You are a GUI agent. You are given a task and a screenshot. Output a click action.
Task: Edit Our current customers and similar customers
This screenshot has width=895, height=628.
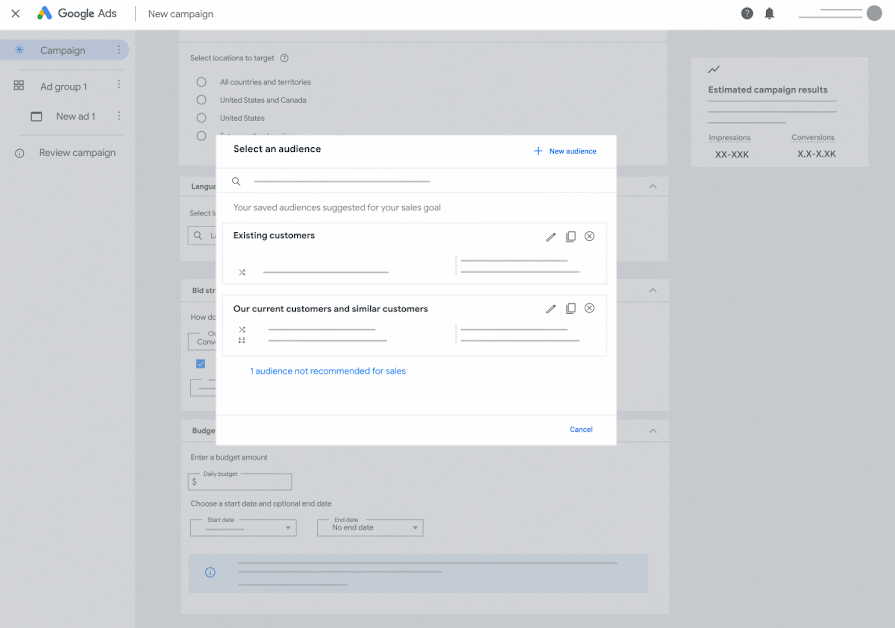pyautogui.click(x=551, y=309)
